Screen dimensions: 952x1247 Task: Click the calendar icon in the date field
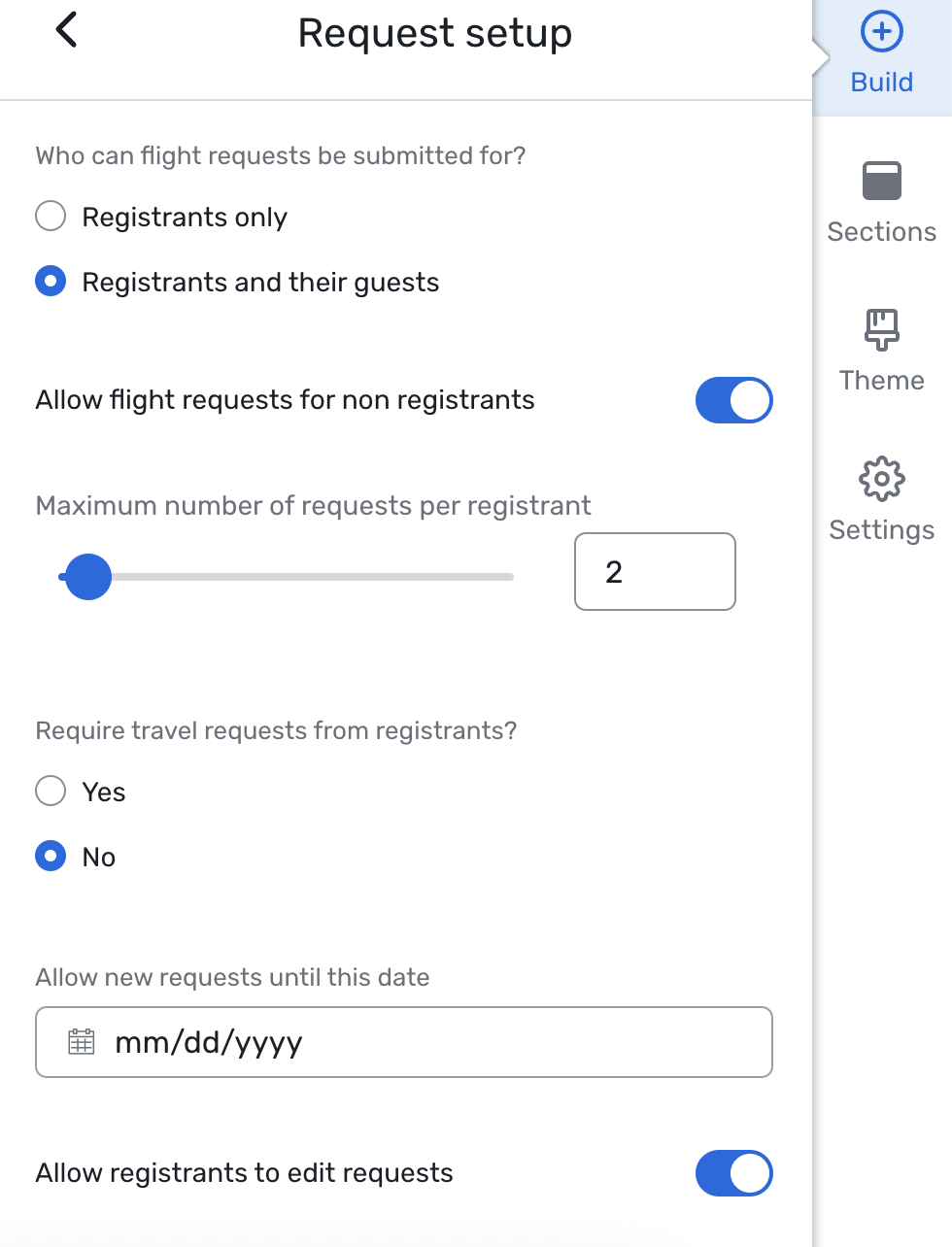82,1042
